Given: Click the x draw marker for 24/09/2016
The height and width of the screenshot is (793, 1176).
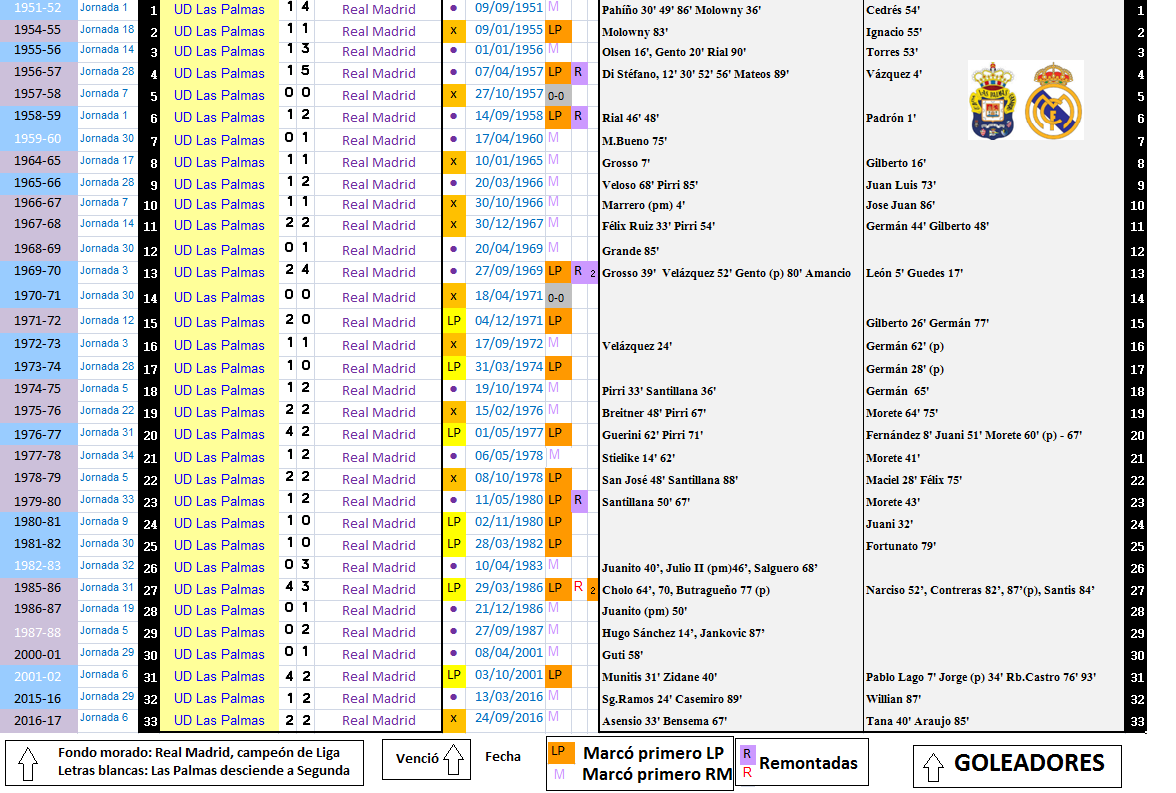Looking at the screenshot, I should tap(453, 719).
